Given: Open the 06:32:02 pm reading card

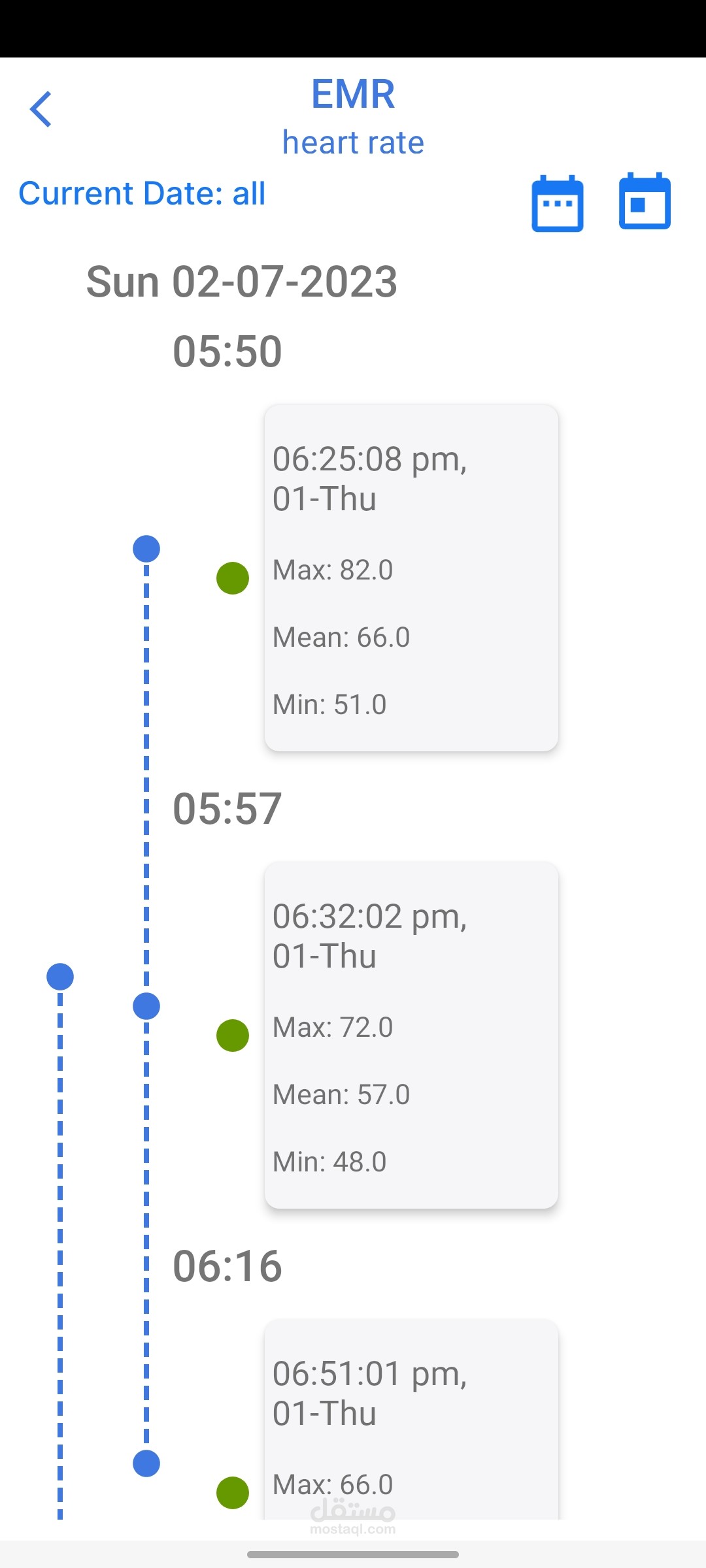Looking at the screenshot, I should [x=411, y=1036].
